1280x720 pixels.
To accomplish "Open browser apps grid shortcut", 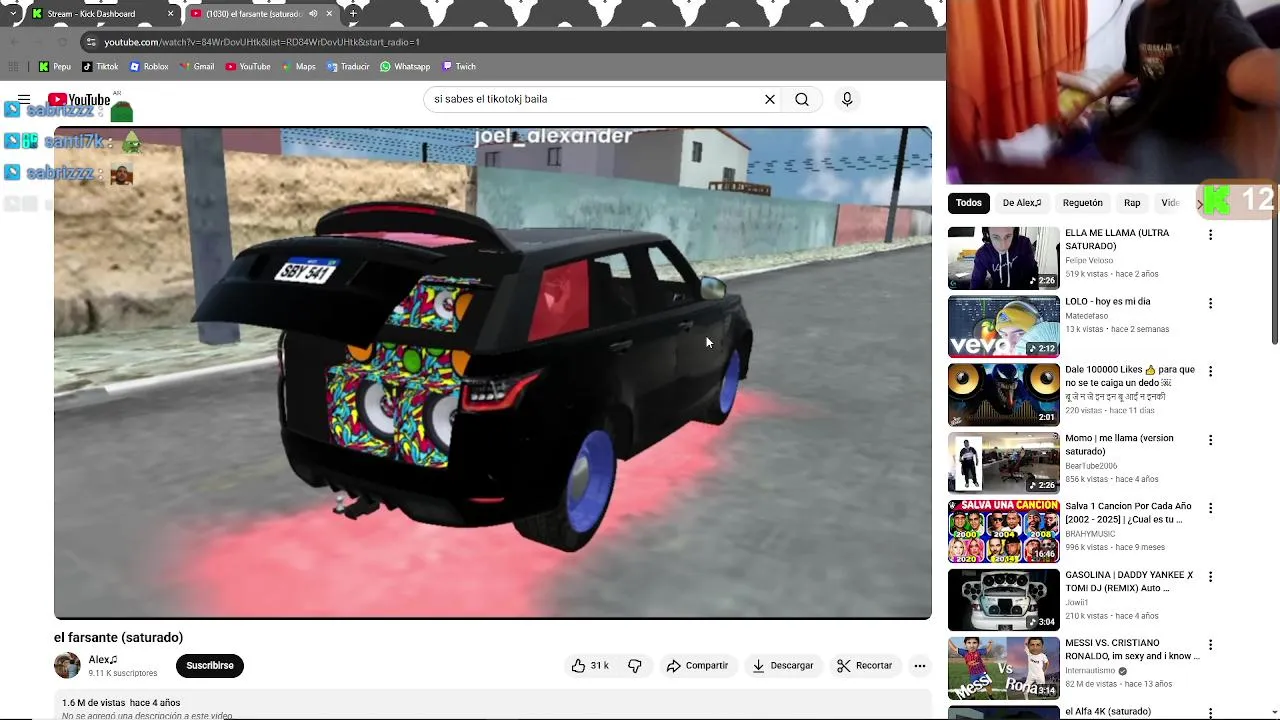I will (x=13, y=67).
